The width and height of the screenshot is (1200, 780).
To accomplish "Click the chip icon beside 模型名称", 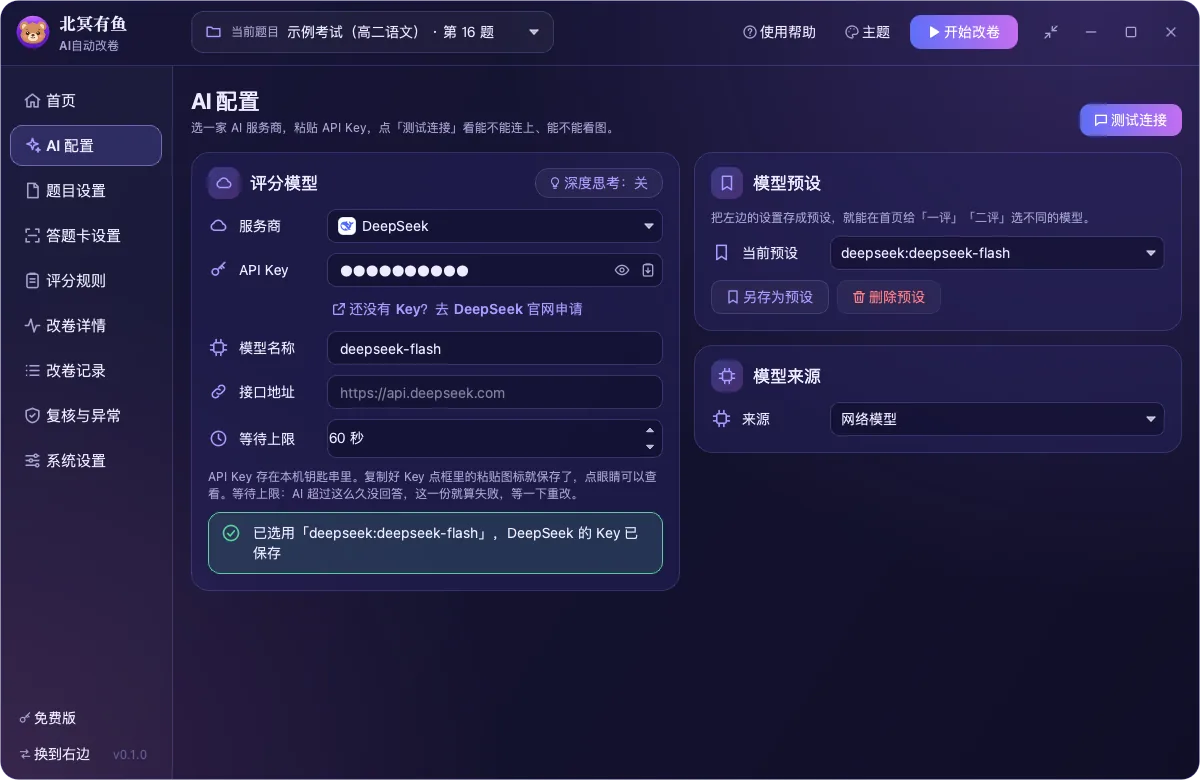I will 218,348.
